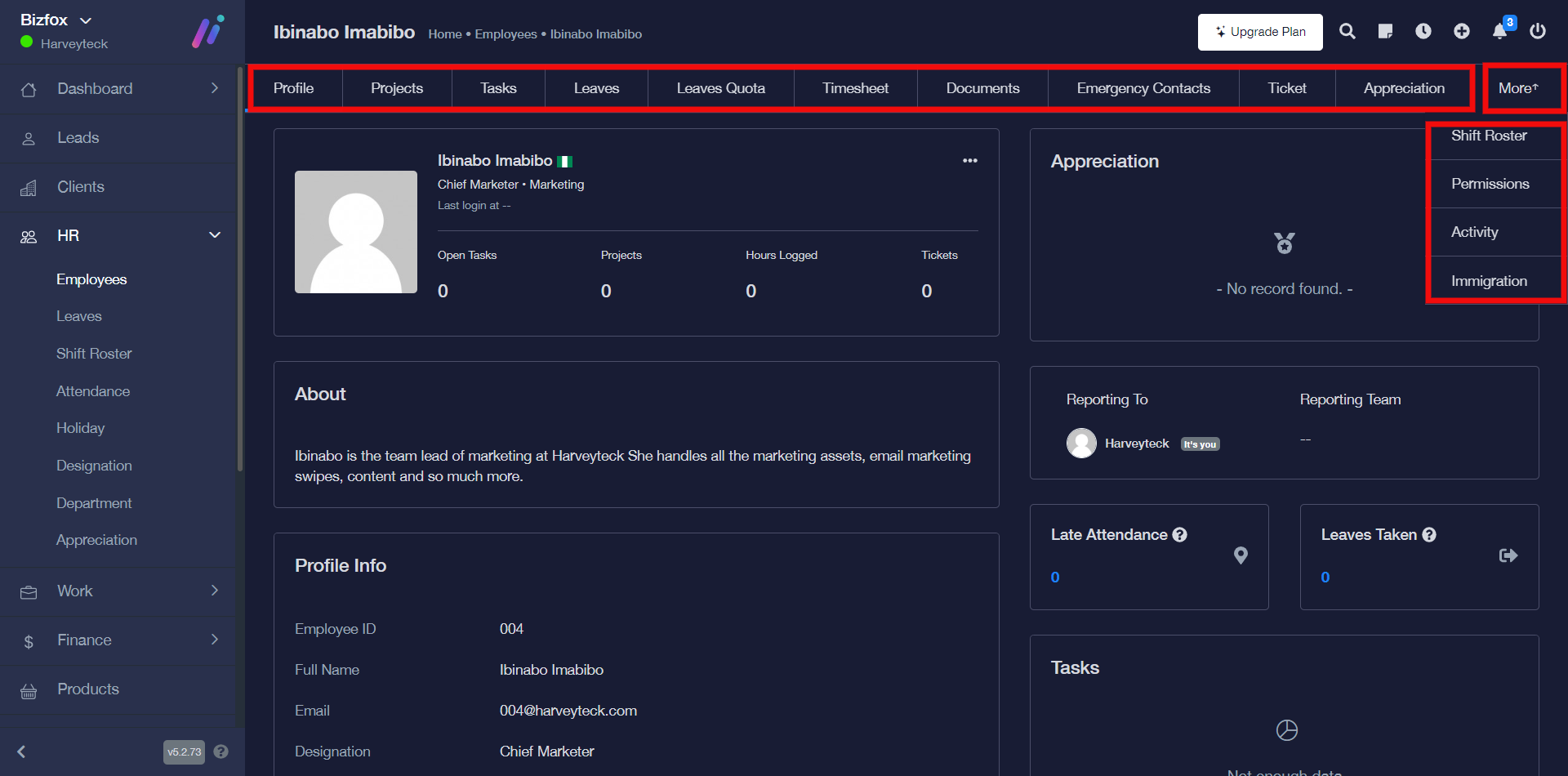Click the sticky notes icon
Screen dimensions: 1568x776
(1385, 32)
